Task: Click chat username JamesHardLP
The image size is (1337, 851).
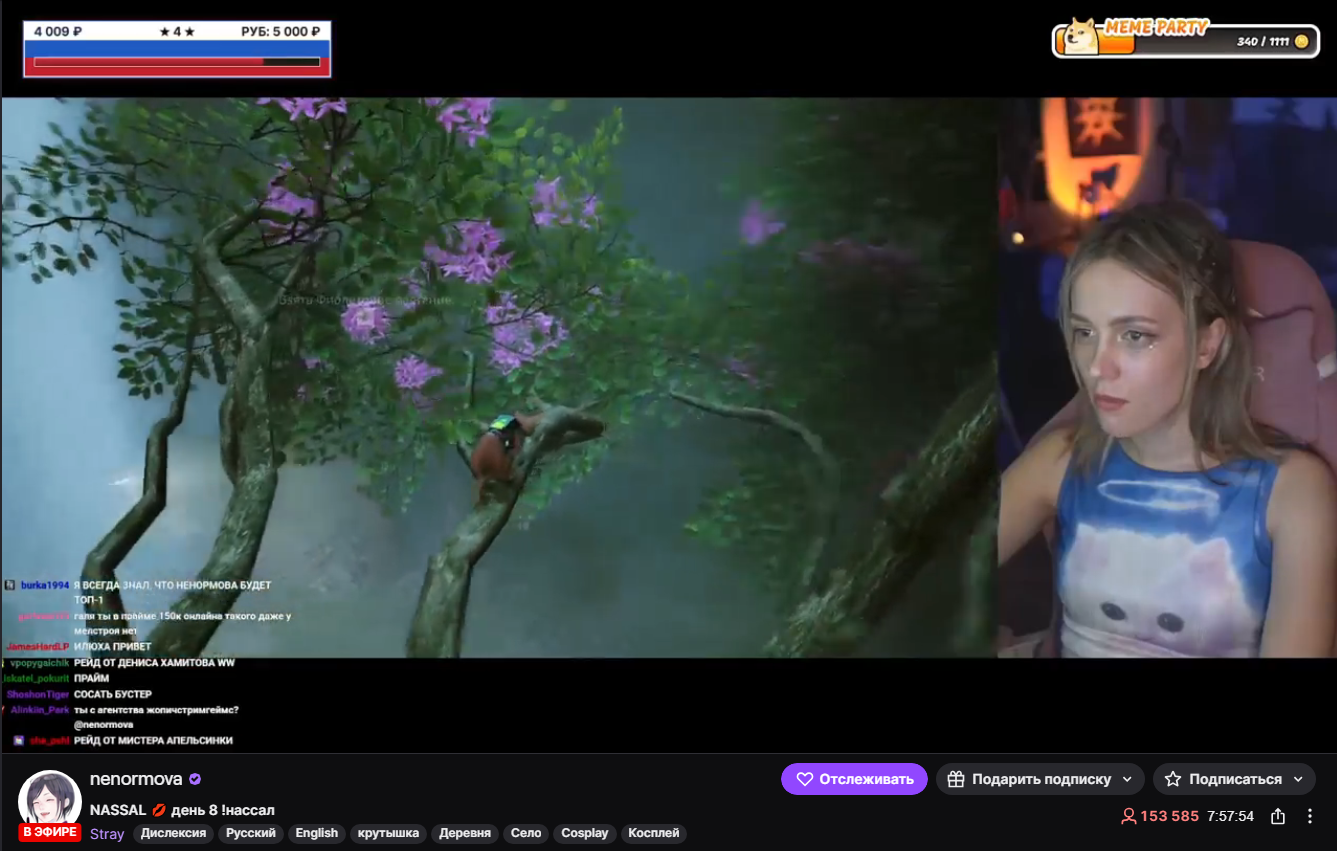Action: tap(37, 647)
